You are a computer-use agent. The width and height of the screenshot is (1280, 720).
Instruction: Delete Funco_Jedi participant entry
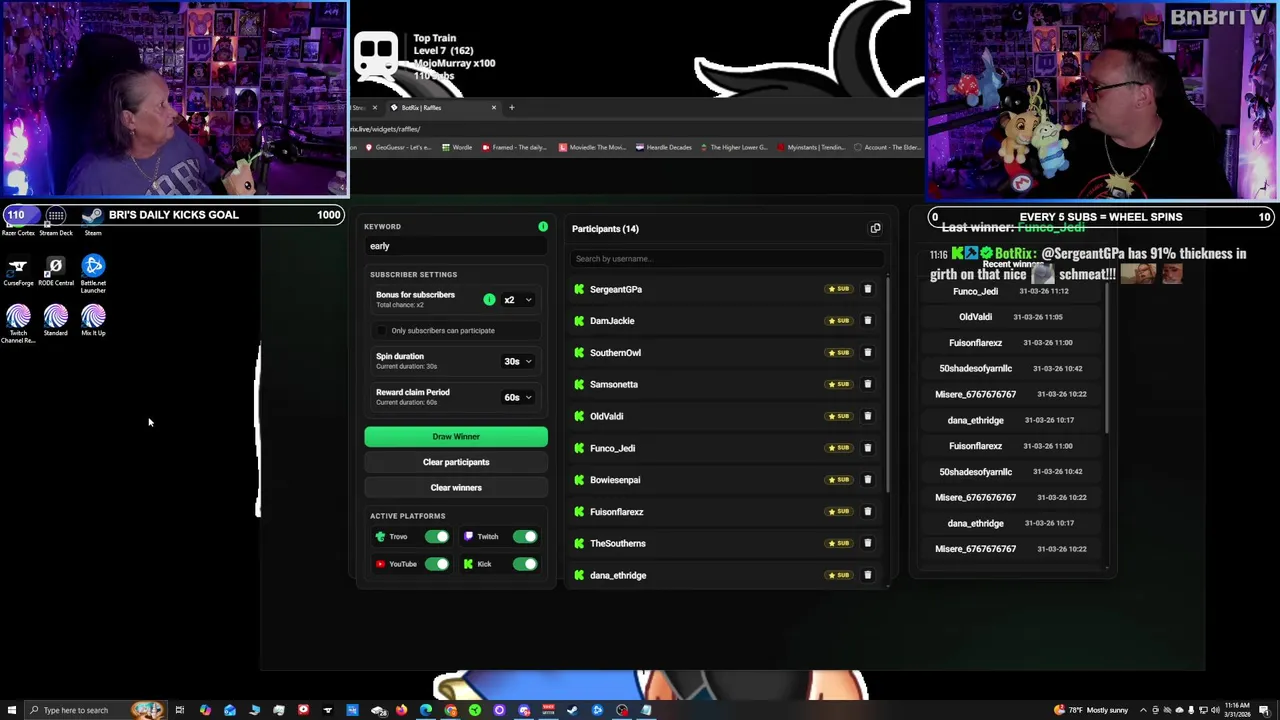click(x=867, y=448)
